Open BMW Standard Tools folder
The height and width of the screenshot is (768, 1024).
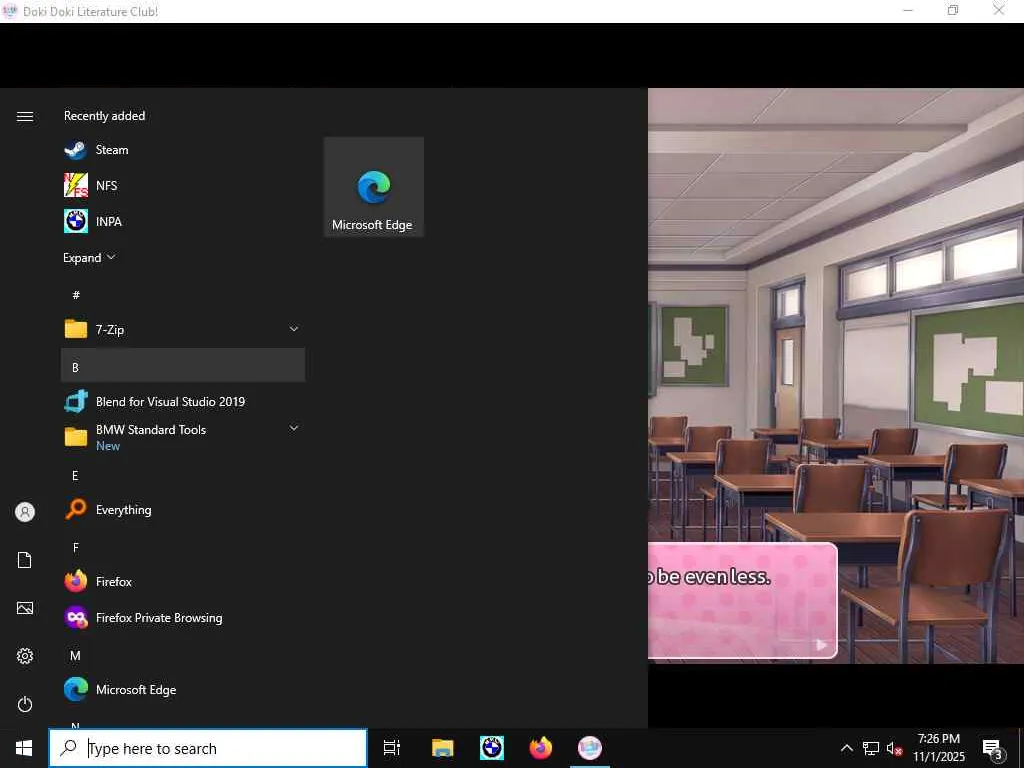pos(183,437)
